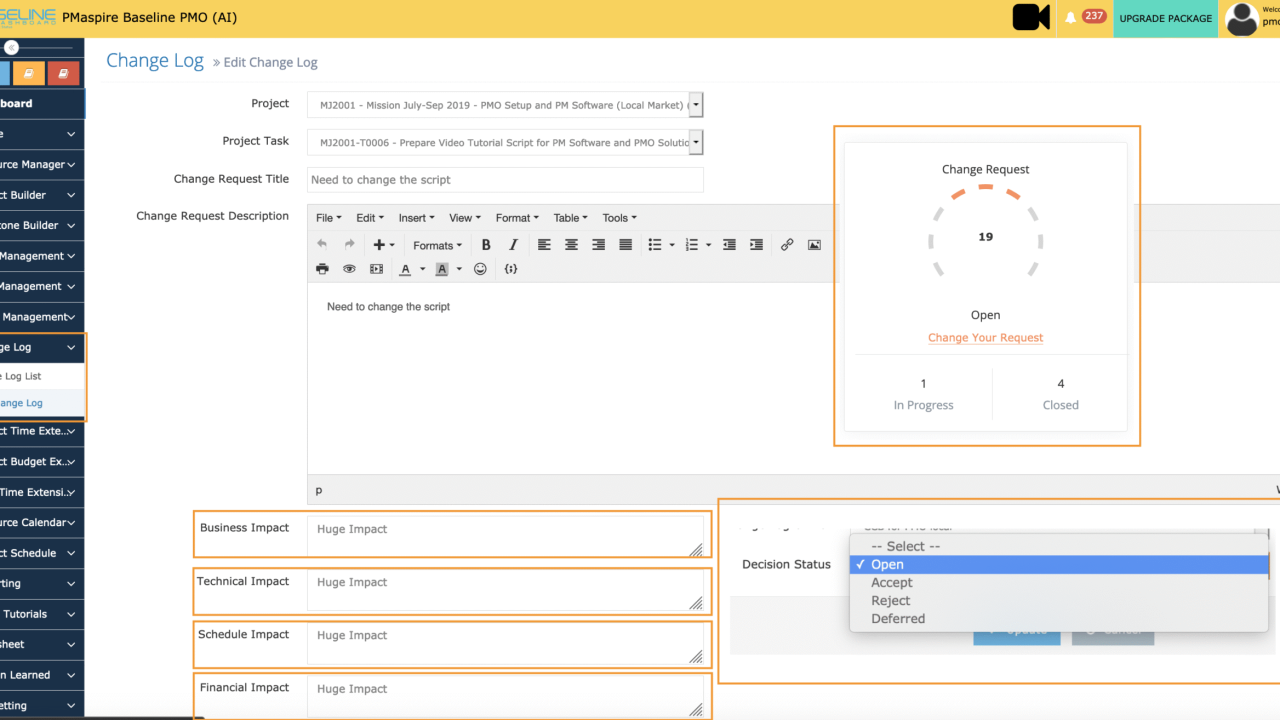This screenshot has width=1280, height=720.
Task: Insert code sample with braces icon
Action: (511, 269)
